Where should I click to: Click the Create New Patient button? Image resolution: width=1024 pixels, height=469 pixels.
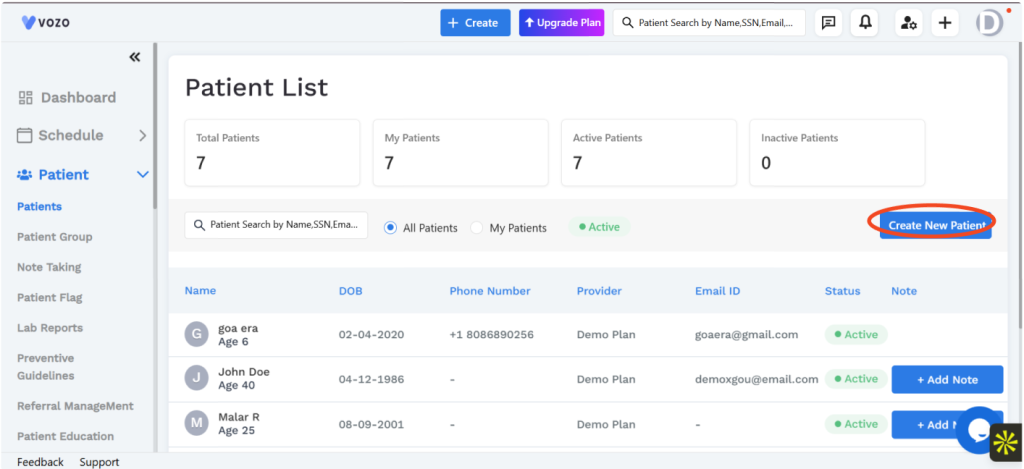coord(935,225)
